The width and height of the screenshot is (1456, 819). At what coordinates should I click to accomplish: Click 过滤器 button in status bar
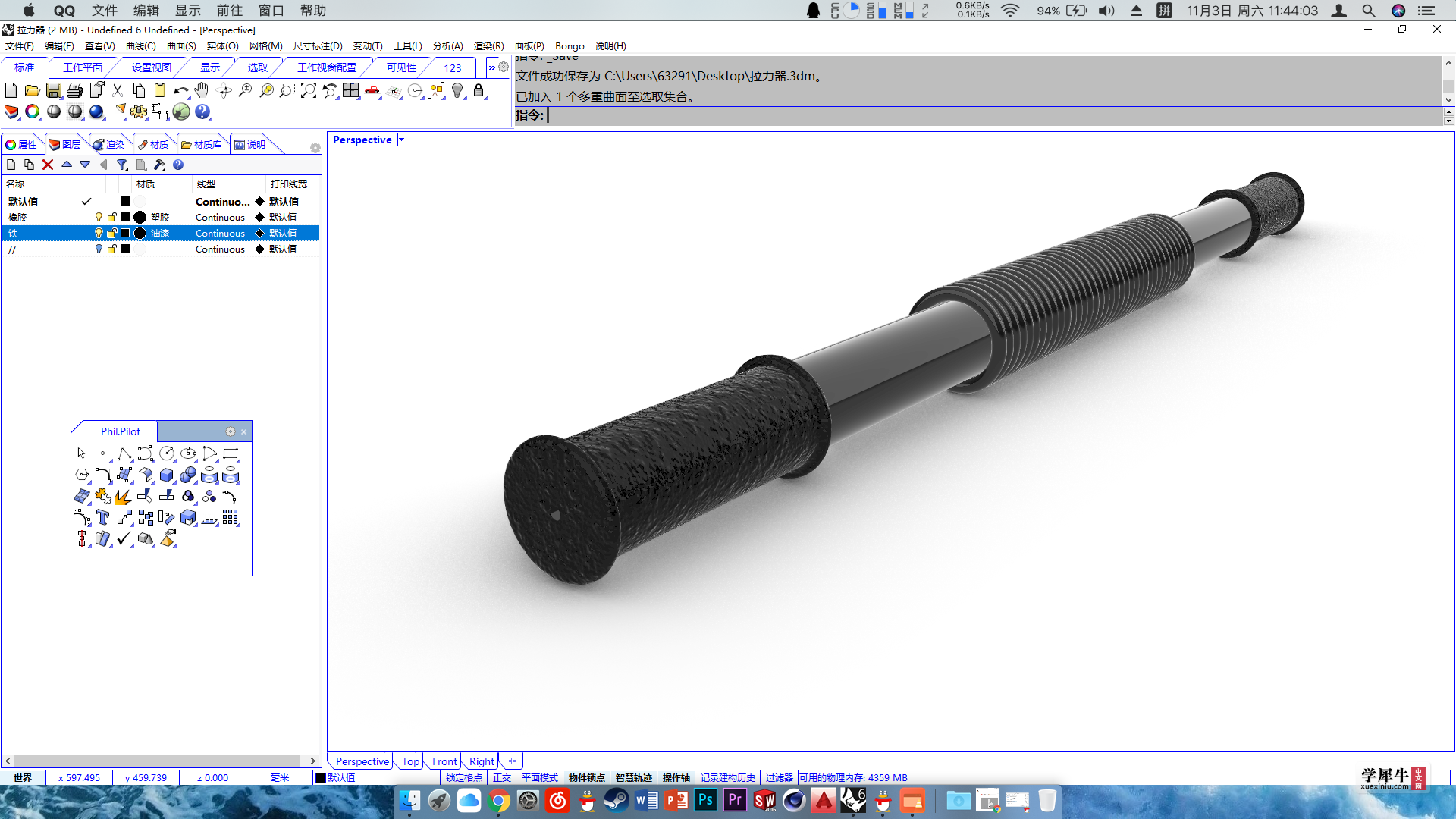779,778
